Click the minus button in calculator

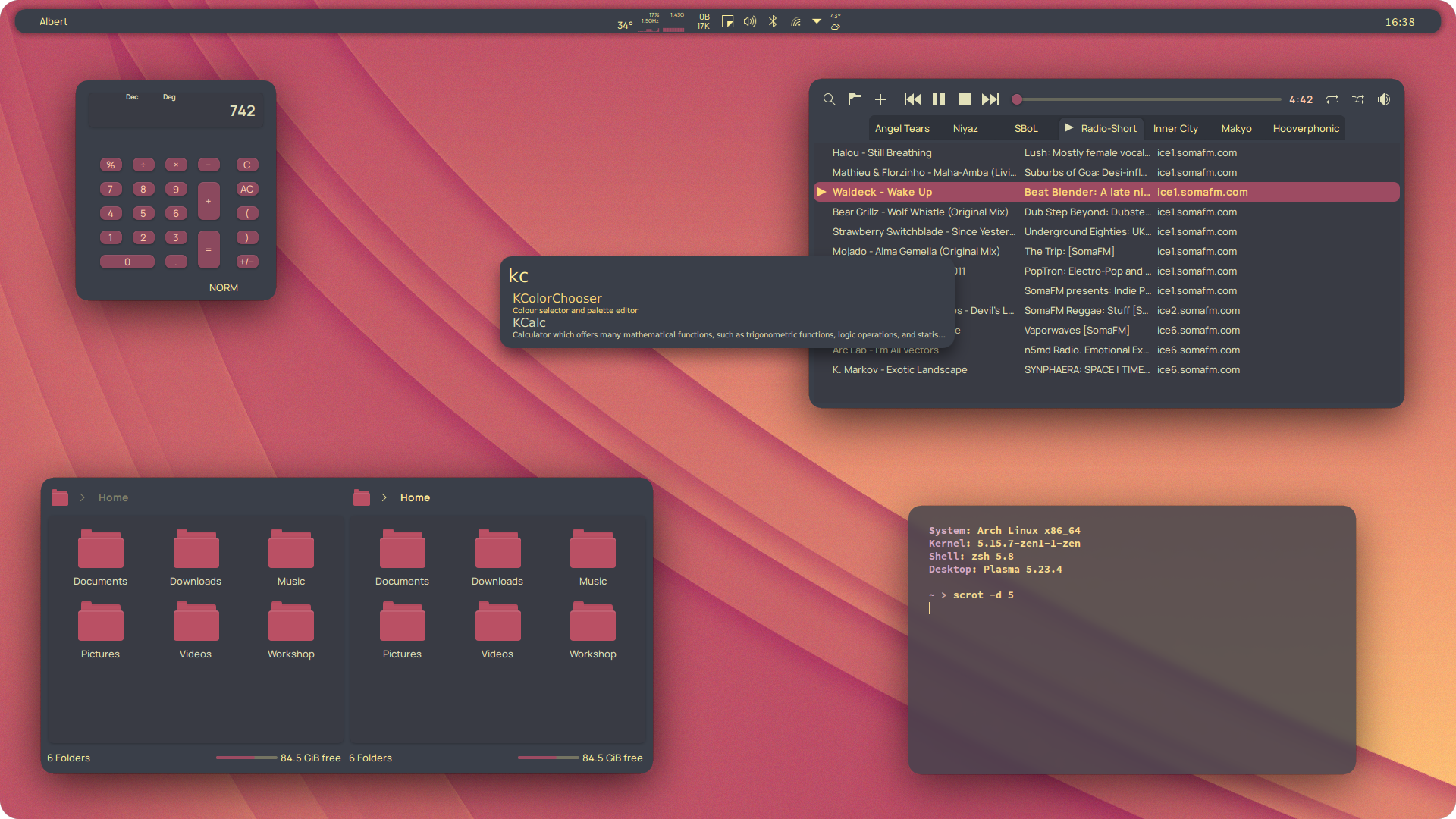[209, 165]
